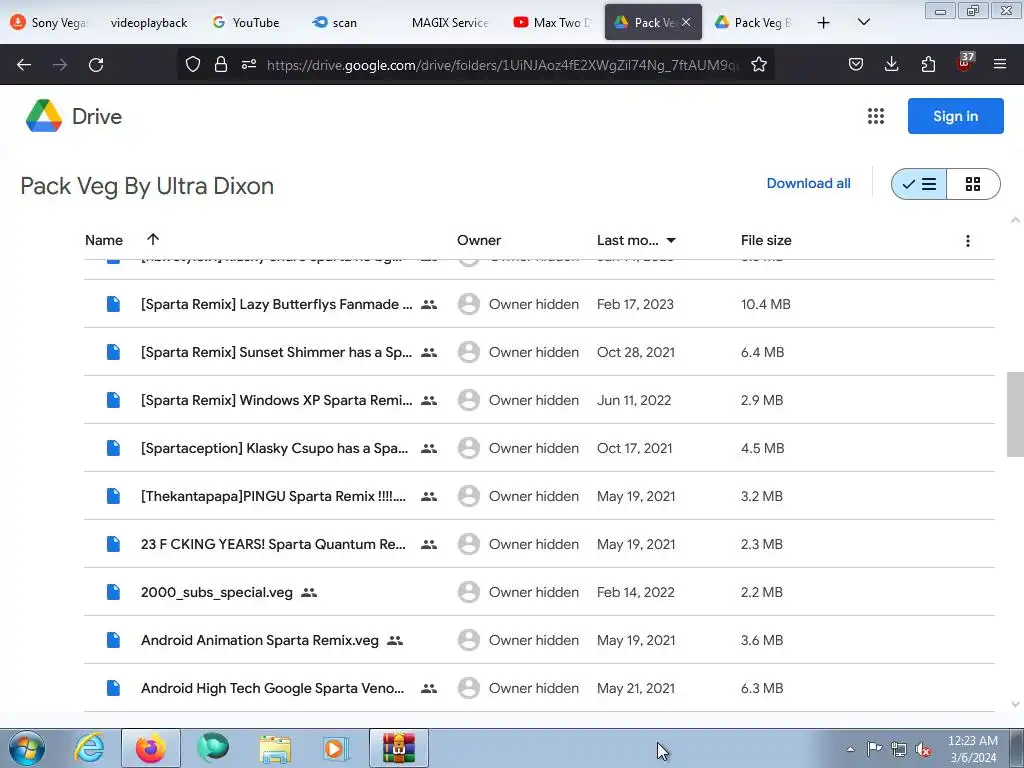Click the Firefox back arrow
Screen dimensions: 1024x768
tap(24, 65)
